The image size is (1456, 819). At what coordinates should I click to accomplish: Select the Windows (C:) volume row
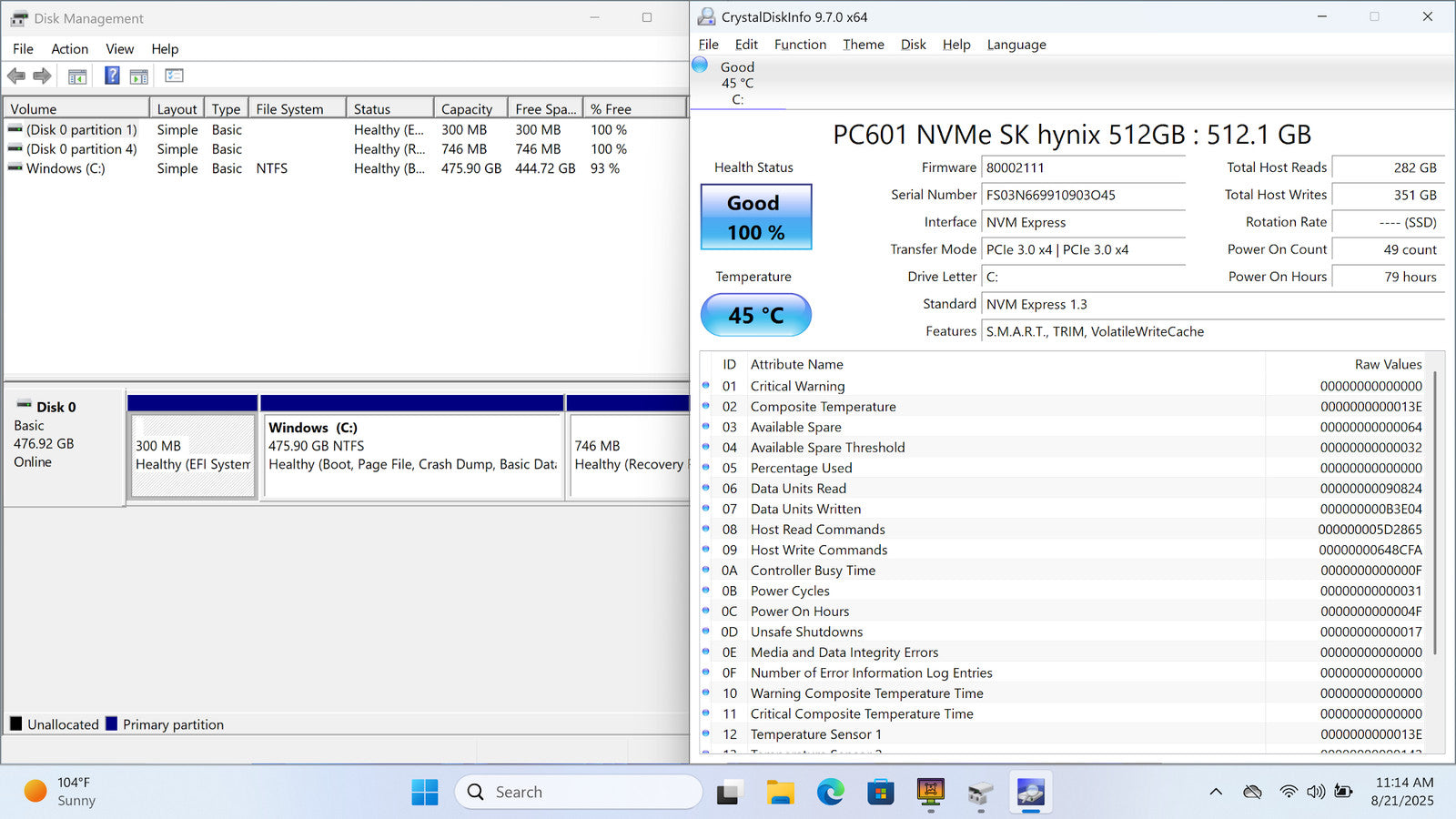click(x=66, y=168)
